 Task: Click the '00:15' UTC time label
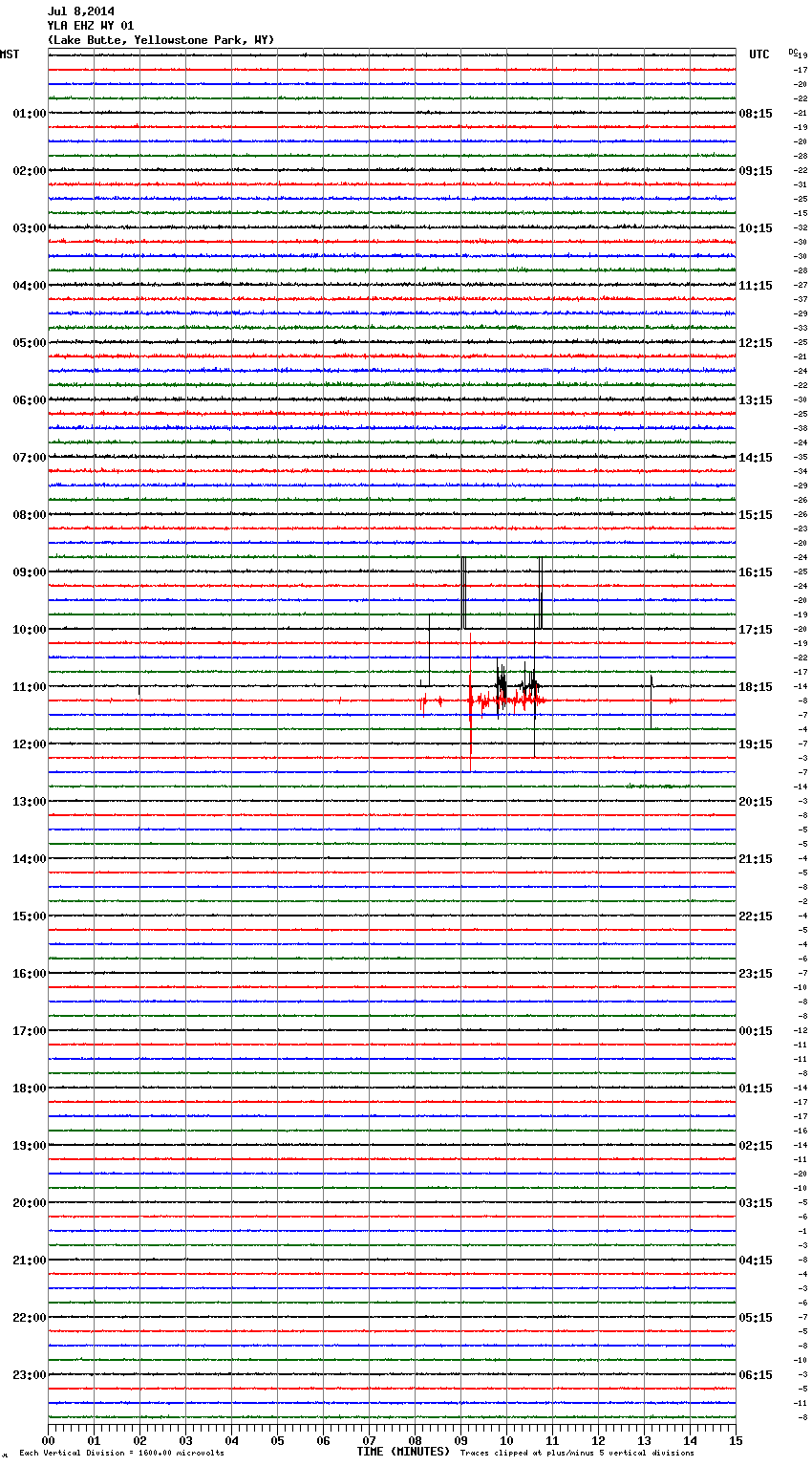[756, 1031]
